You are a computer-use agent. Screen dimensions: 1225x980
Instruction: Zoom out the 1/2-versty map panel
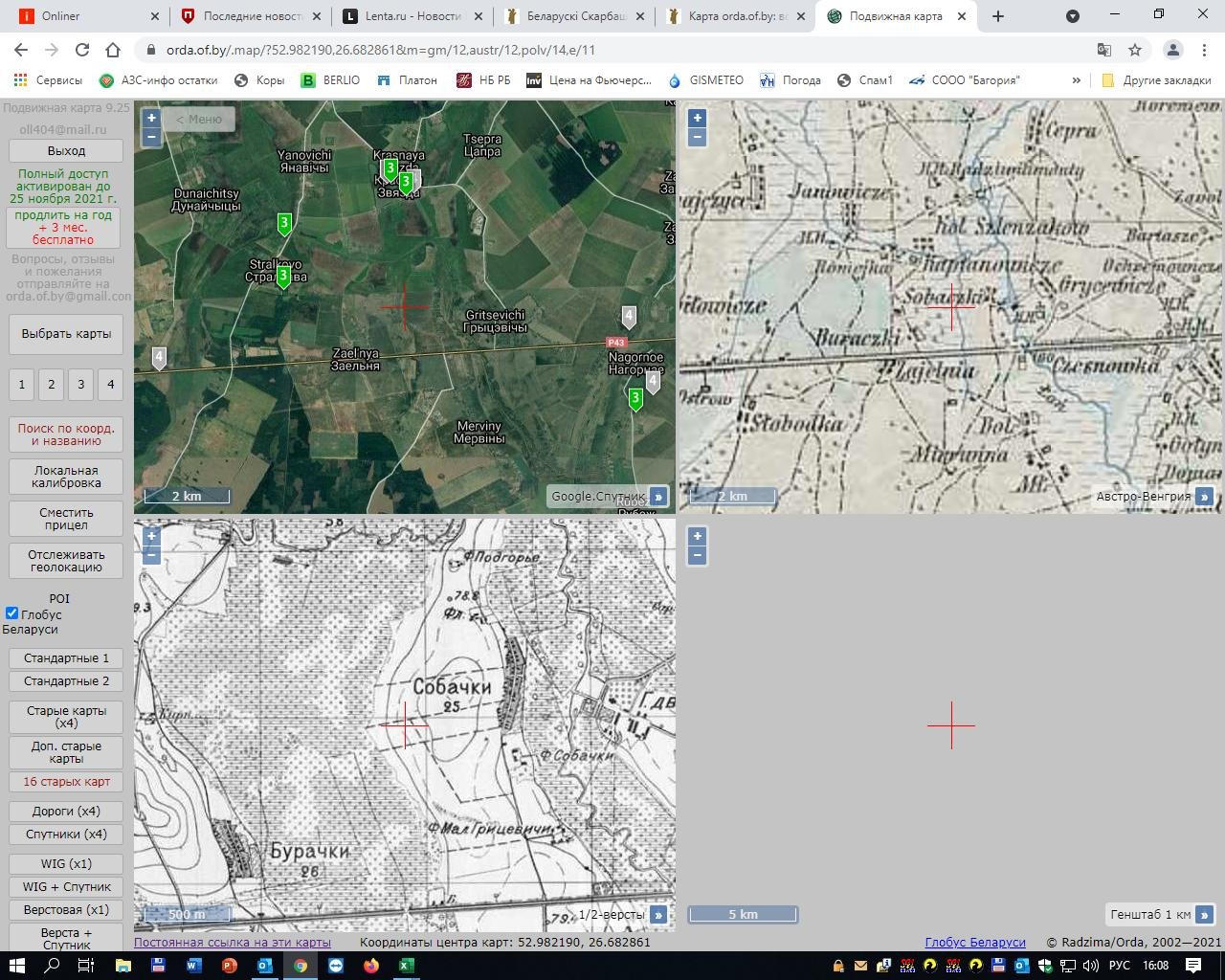(151, 554)
